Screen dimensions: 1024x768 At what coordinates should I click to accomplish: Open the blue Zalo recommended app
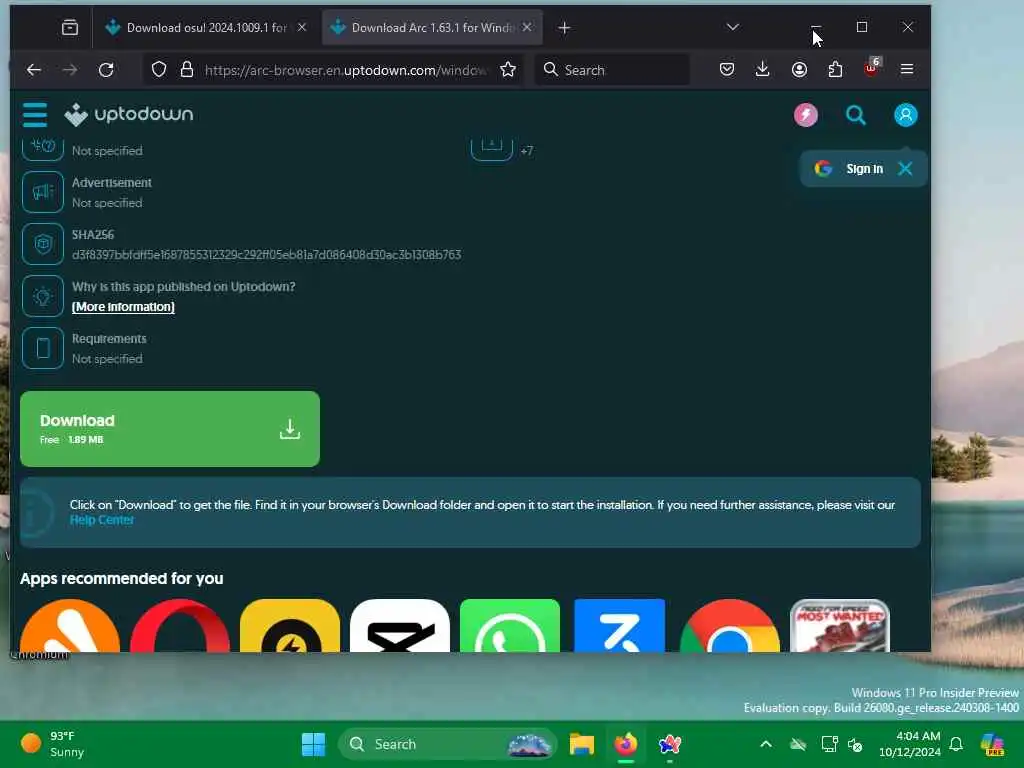click(619, 626)
